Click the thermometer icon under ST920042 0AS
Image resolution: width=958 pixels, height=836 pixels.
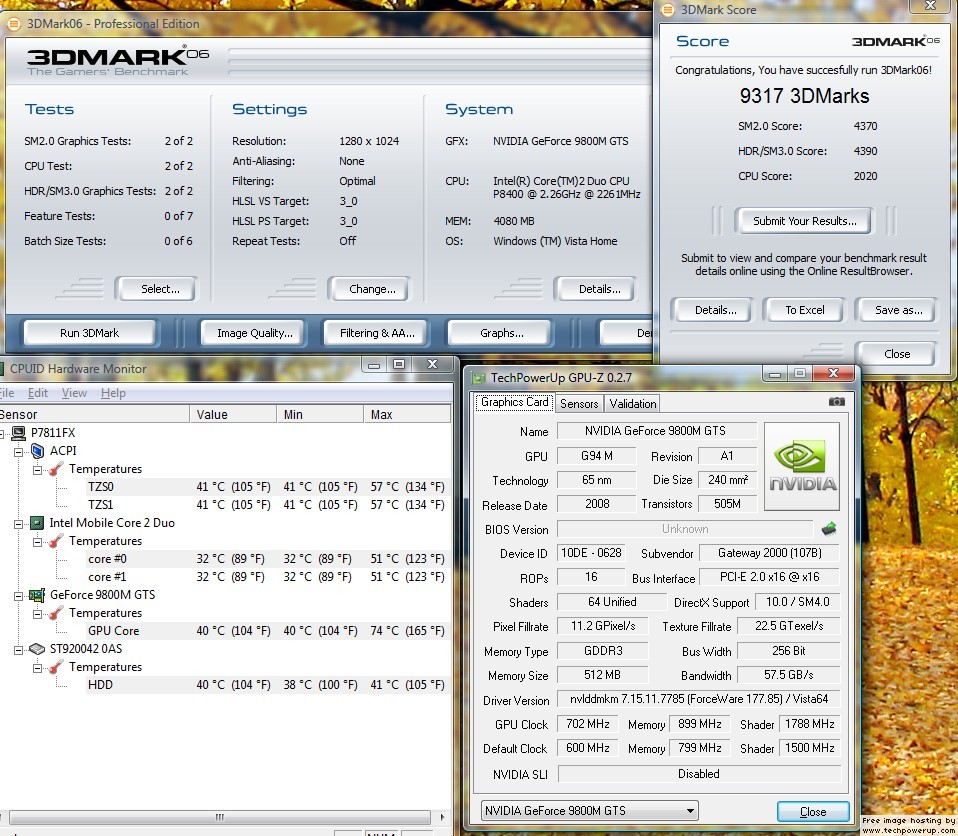pos(56,667)
